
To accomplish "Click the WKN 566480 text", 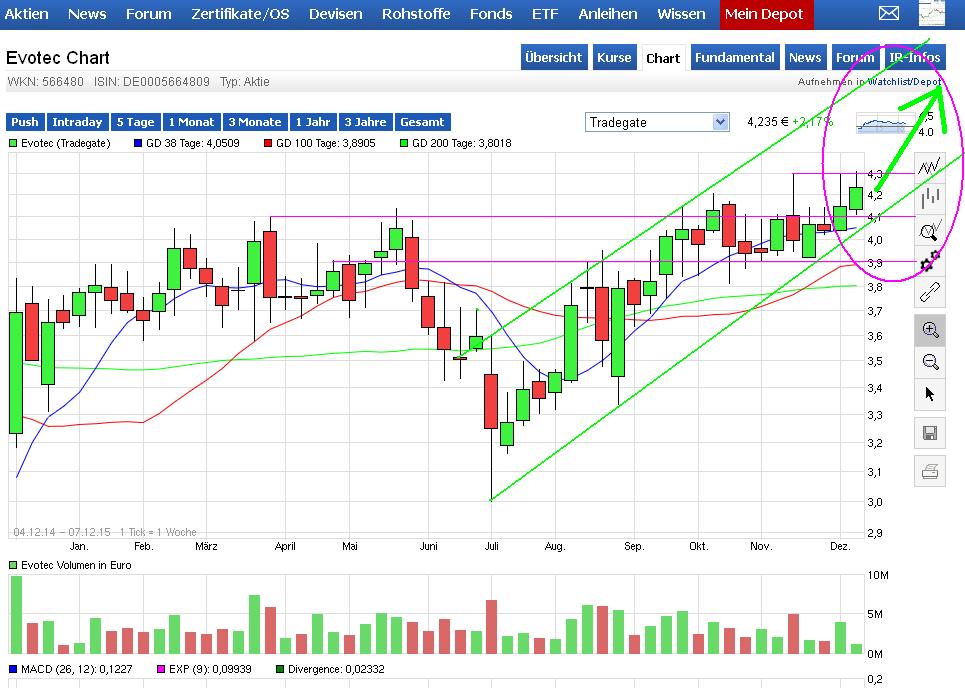I will click(x=45, y=82).
